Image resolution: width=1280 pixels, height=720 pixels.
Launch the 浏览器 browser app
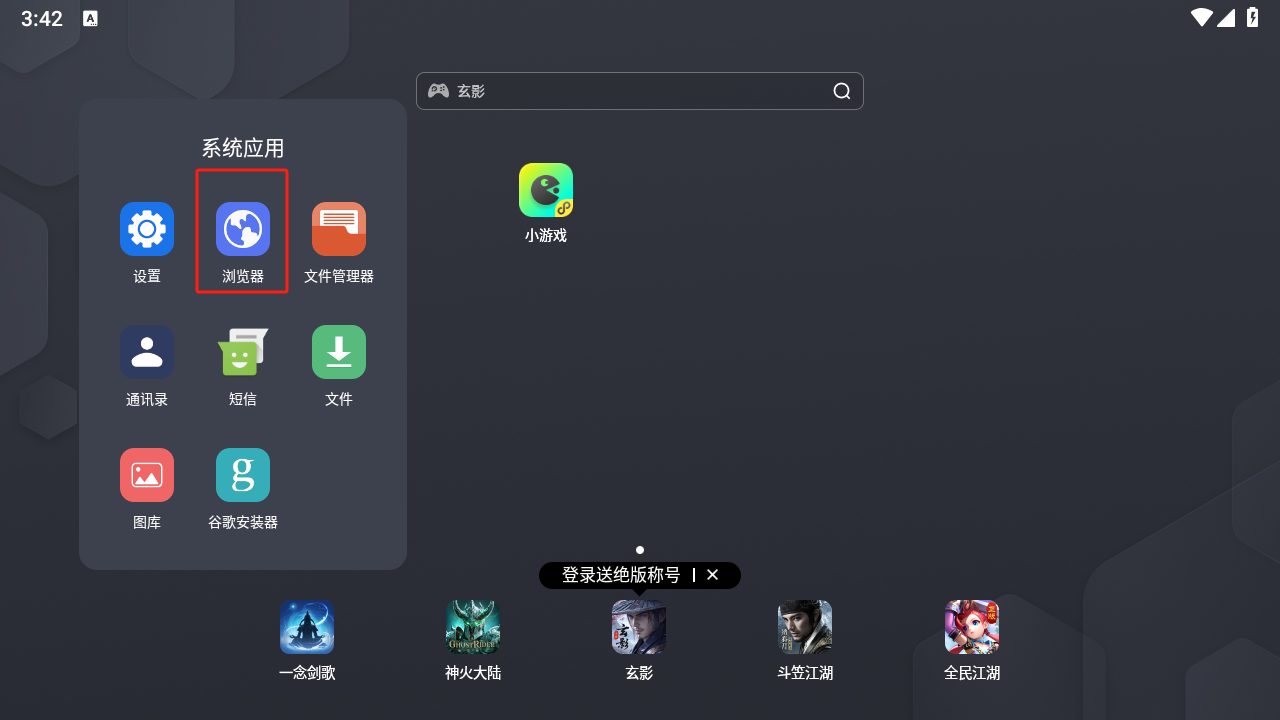tap(243, 229)
